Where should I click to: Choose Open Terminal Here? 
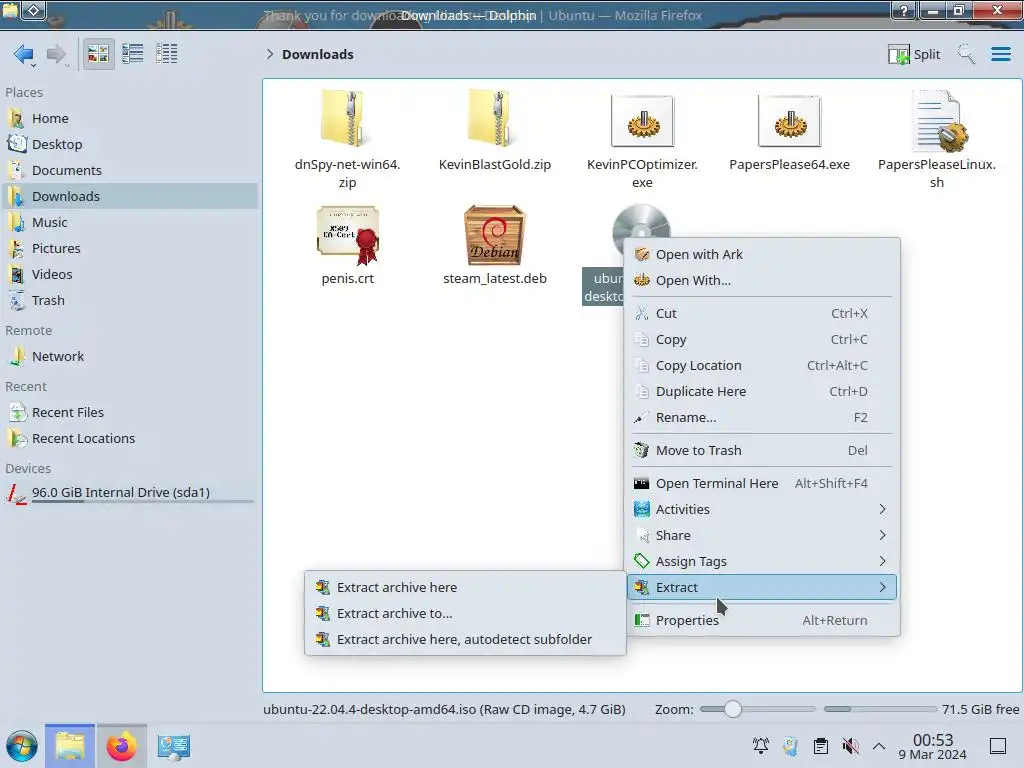pos(762,483)
